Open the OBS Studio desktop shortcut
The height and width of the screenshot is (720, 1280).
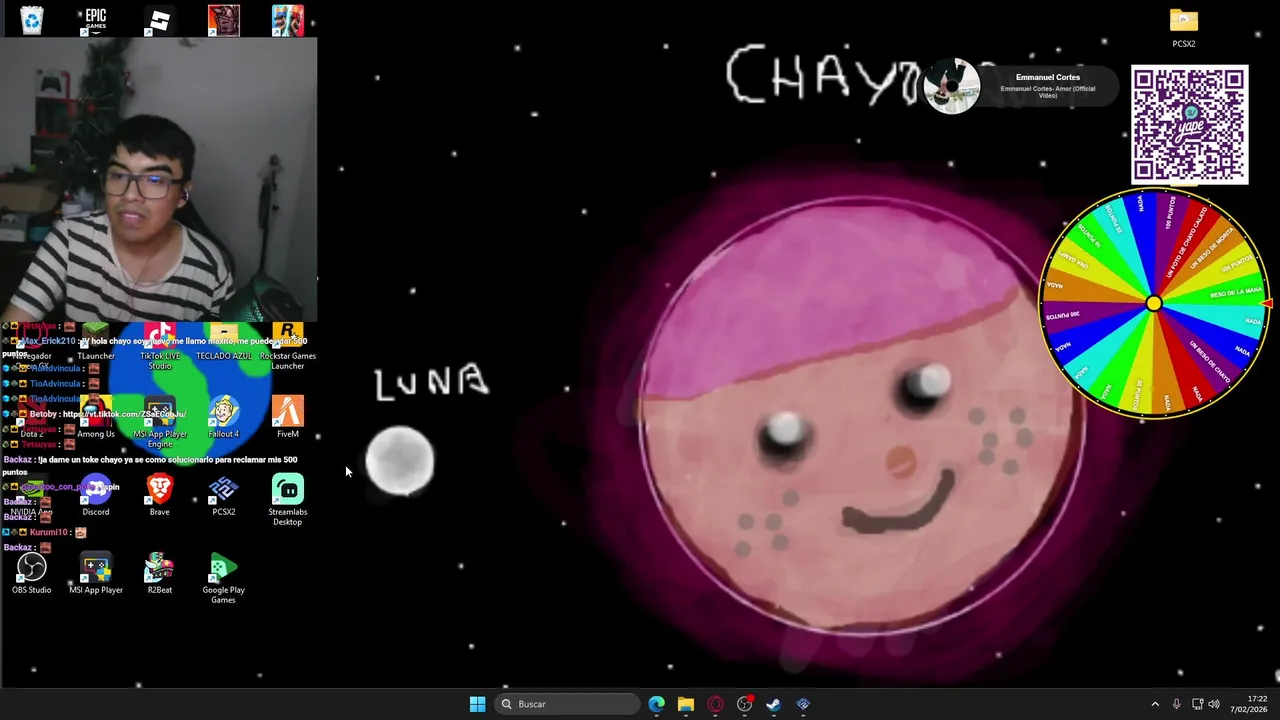(32, 575)
